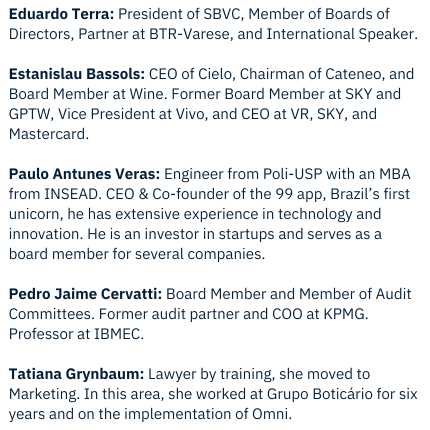Click the text Vice President at Vivo

coord(131,114)
